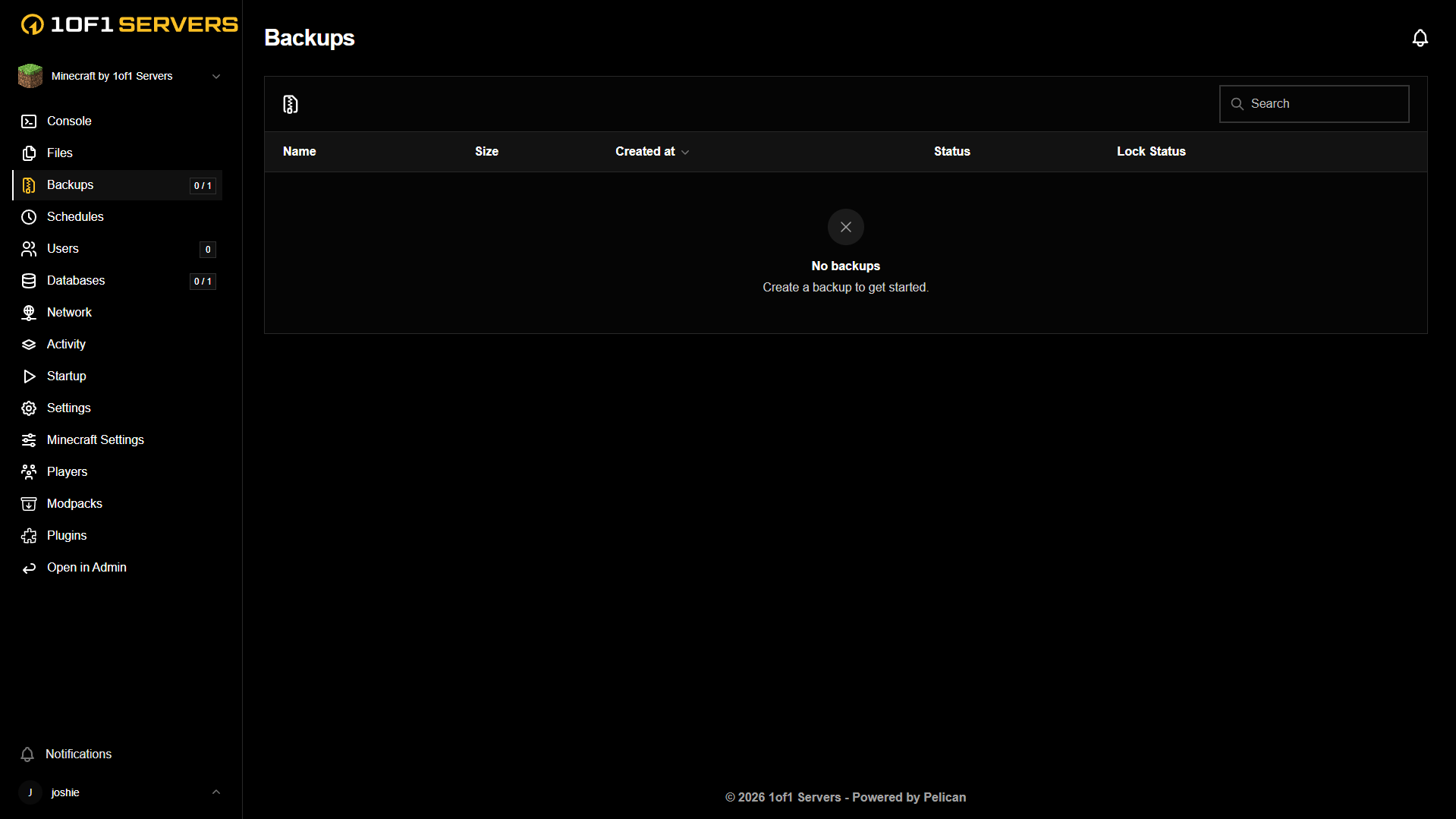
Task: Click the Status column header
Action: click(951, 152)
